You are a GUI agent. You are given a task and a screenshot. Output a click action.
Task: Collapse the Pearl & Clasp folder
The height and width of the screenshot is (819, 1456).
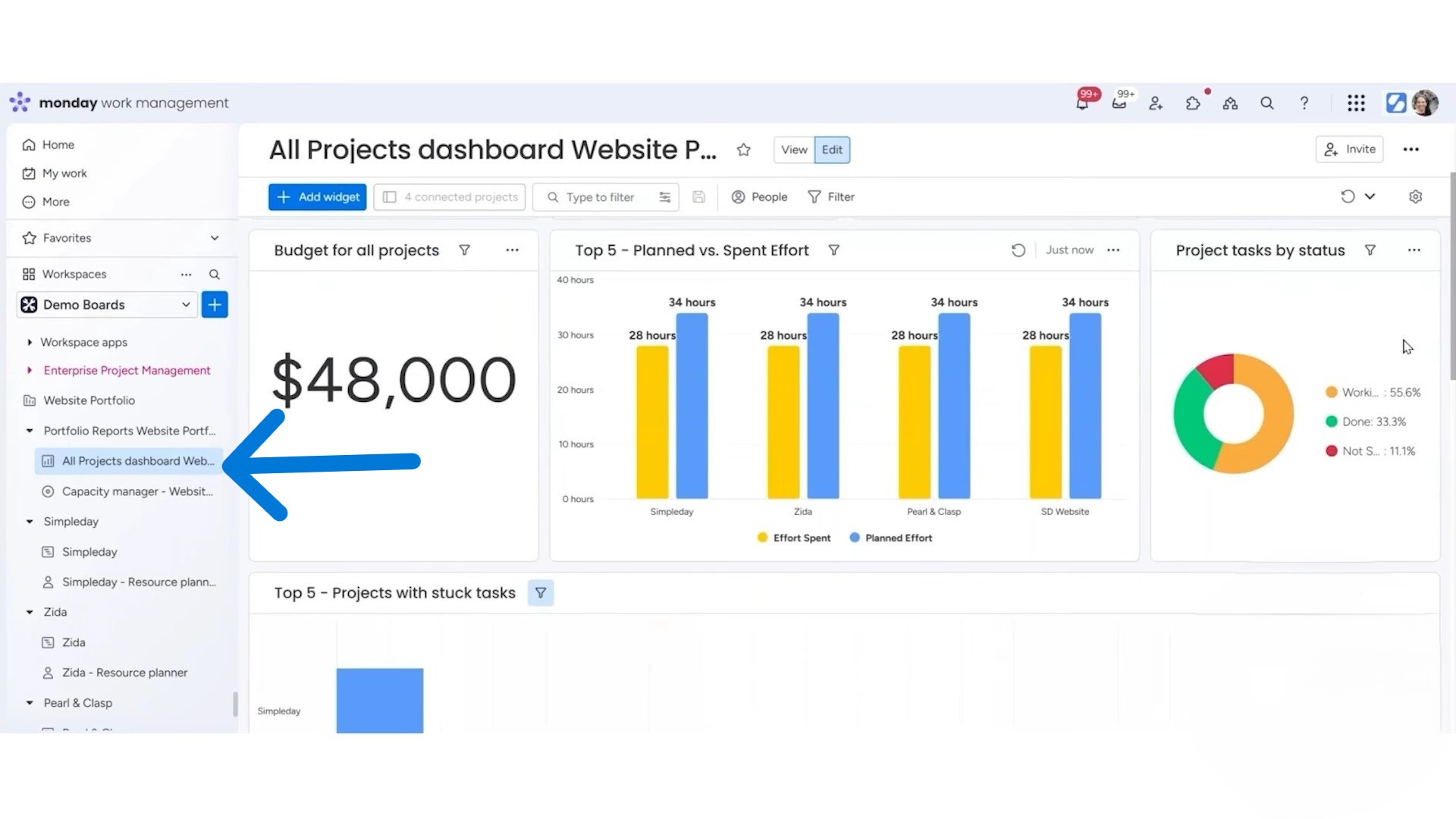[30, 703]
